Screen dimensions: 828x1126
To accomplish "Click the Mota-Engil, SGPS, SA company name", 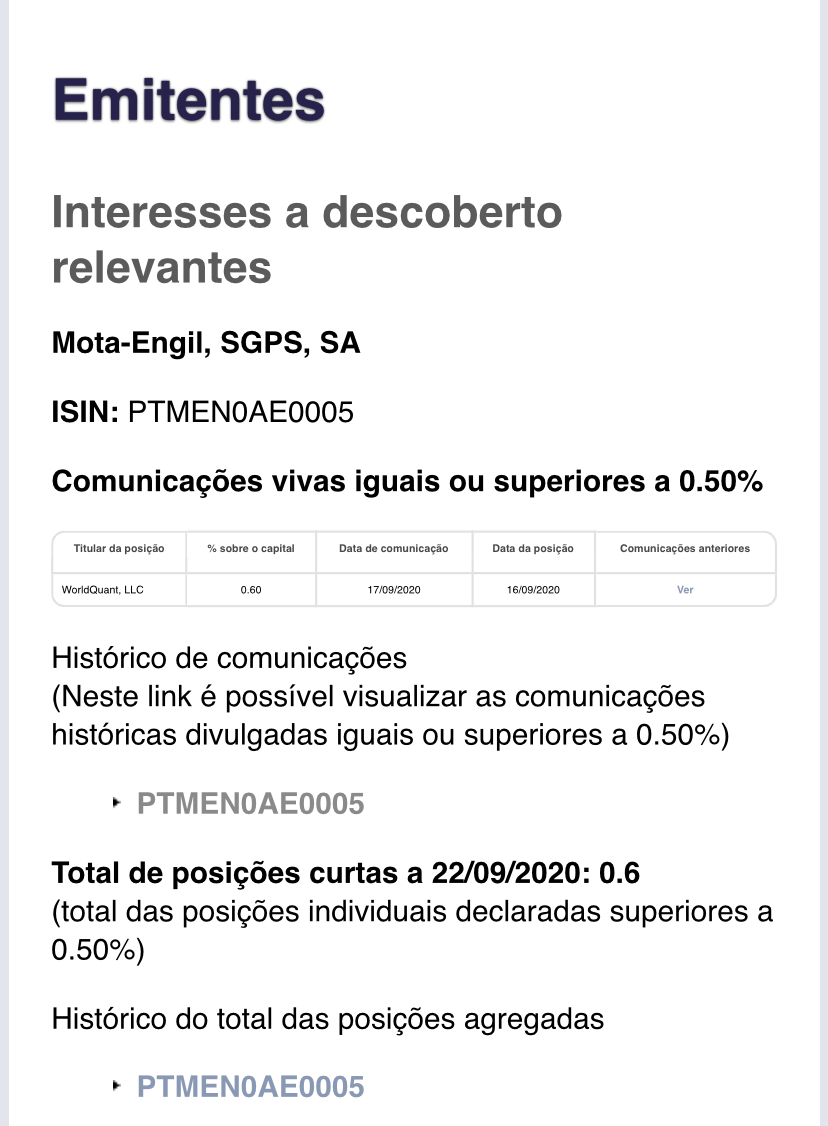I will click(206, 344).
